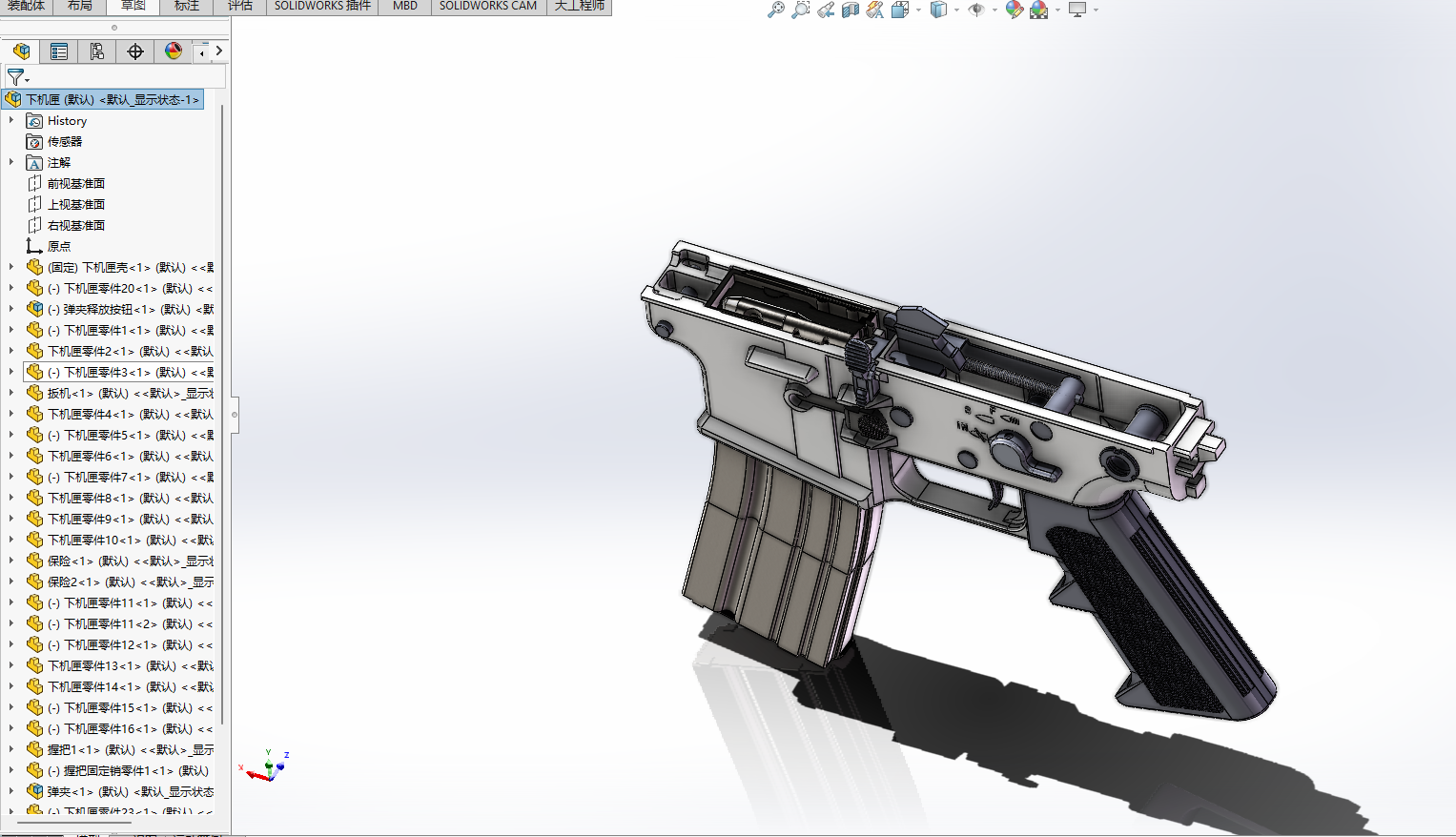Open the 标注 ribbon tab
1456x837 pixels.
click(187, 6)
